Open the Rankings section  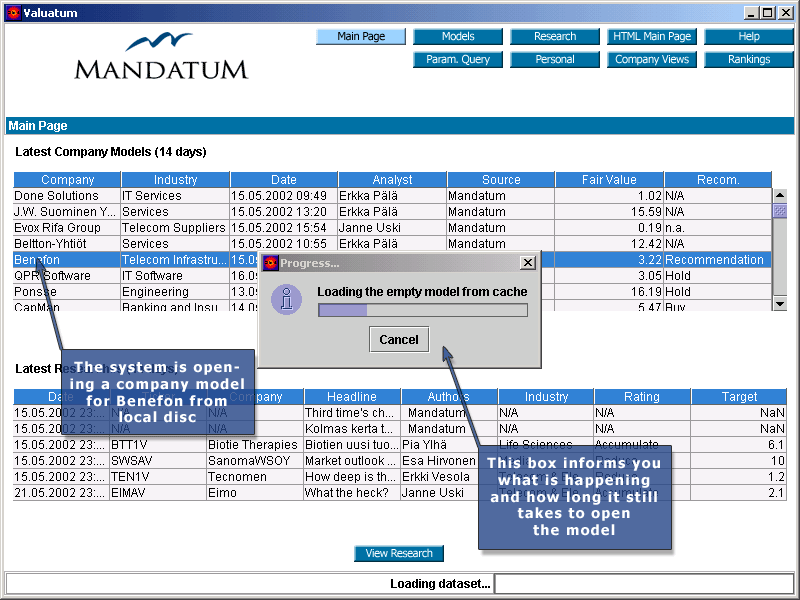(748, 59)
